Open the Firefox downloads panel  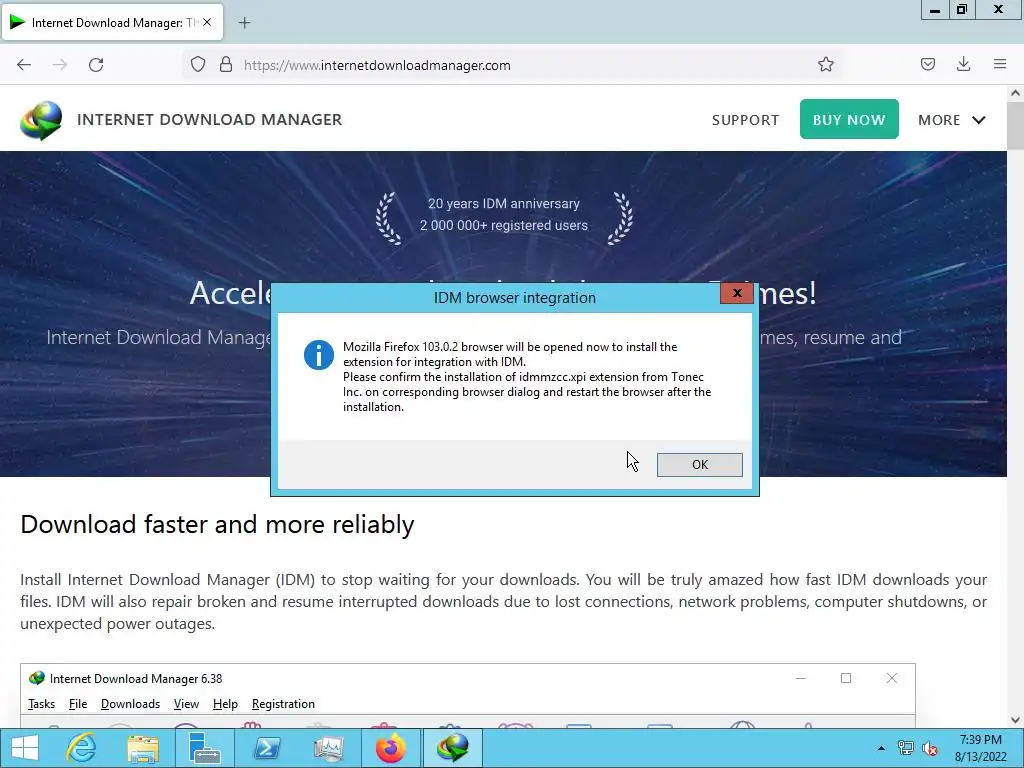(963, 65)
